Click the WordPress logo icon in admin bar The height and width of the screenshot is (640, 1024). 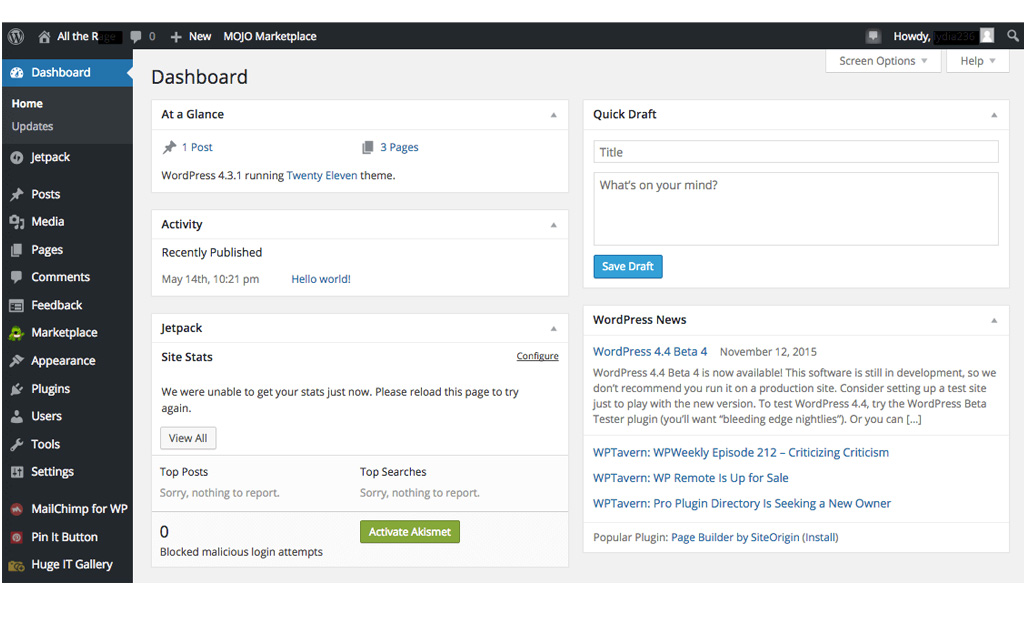coord(16,36)
